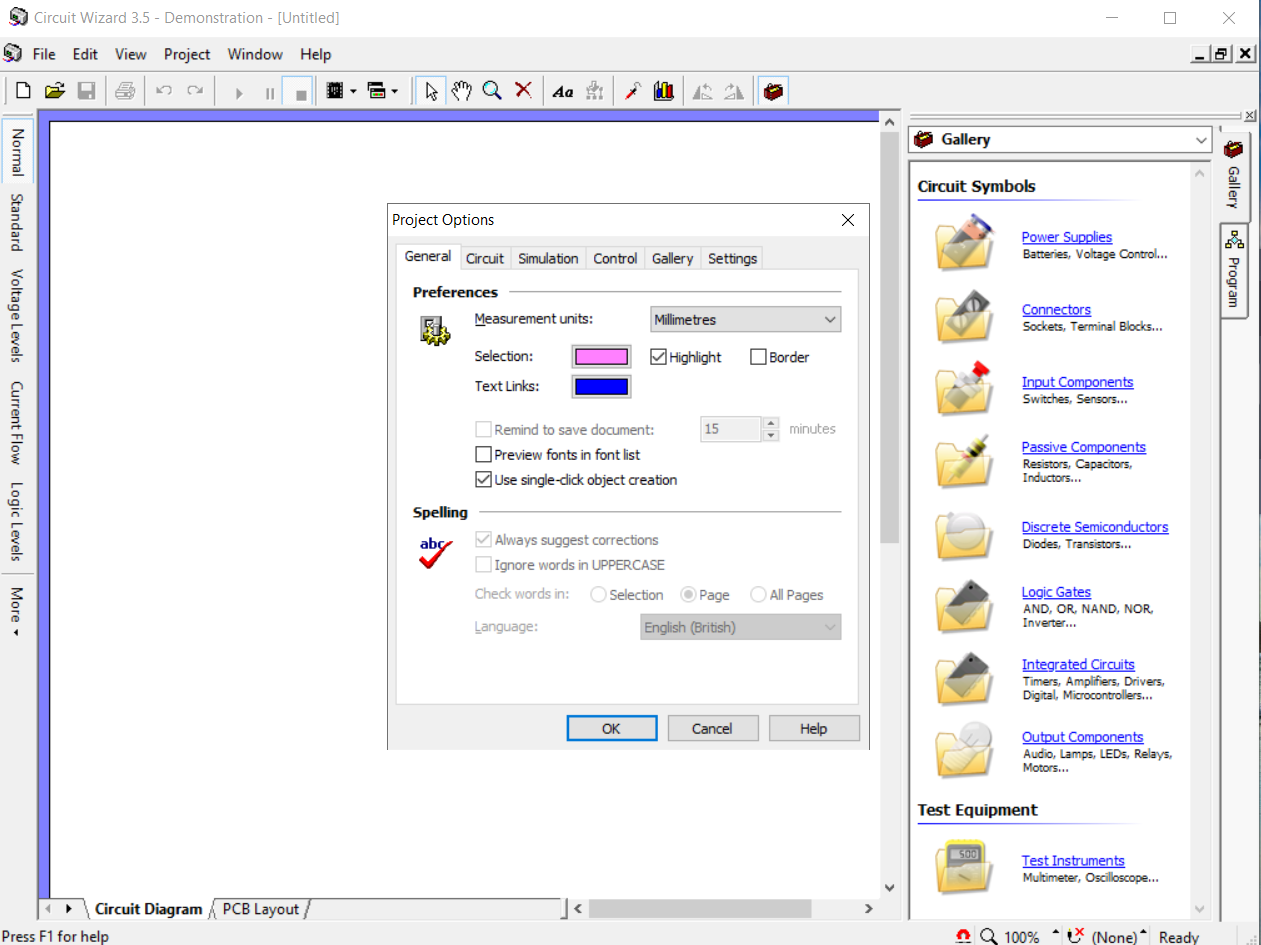Select the Zoom magnifier tool
The width and height of the screenshot is (1261, 945).
point(492,91)
